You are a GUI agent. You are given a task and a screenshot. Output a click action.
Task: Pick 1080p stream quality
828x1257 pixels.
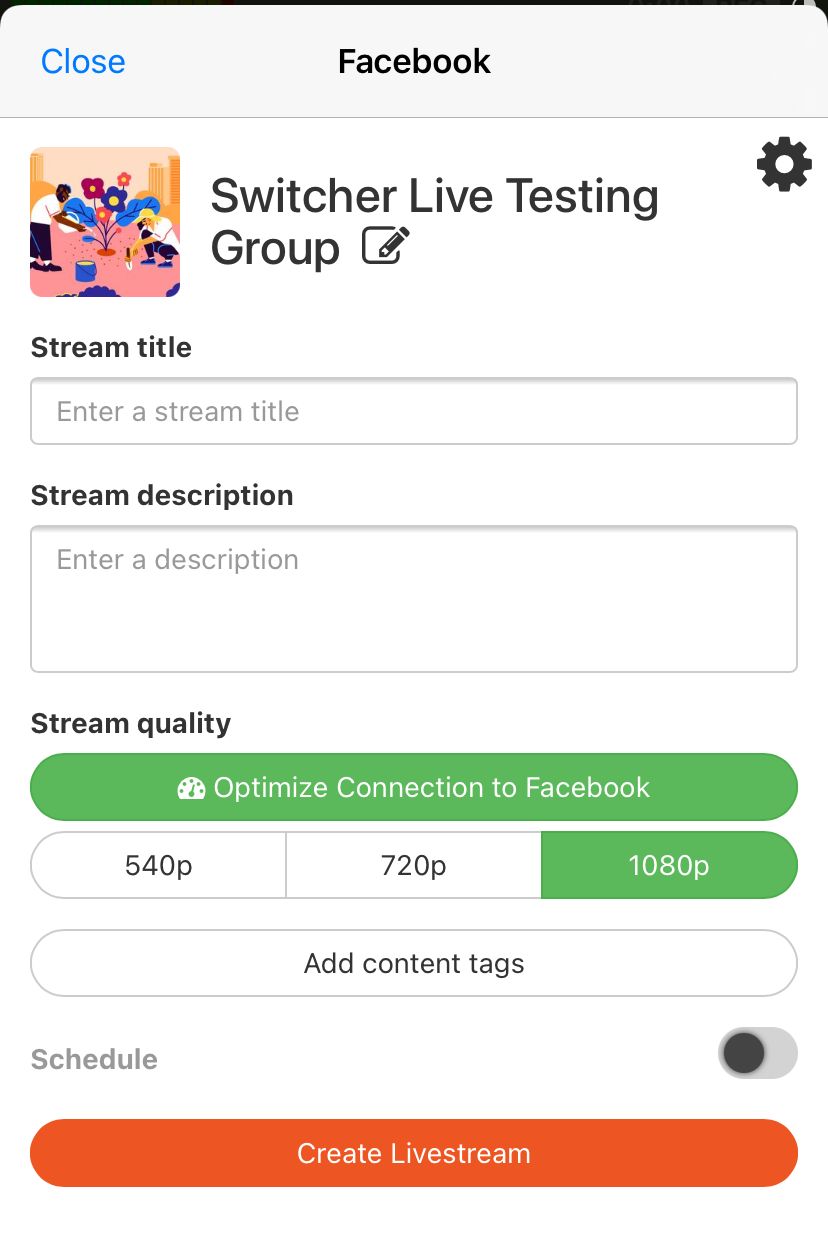pos(669,865)
